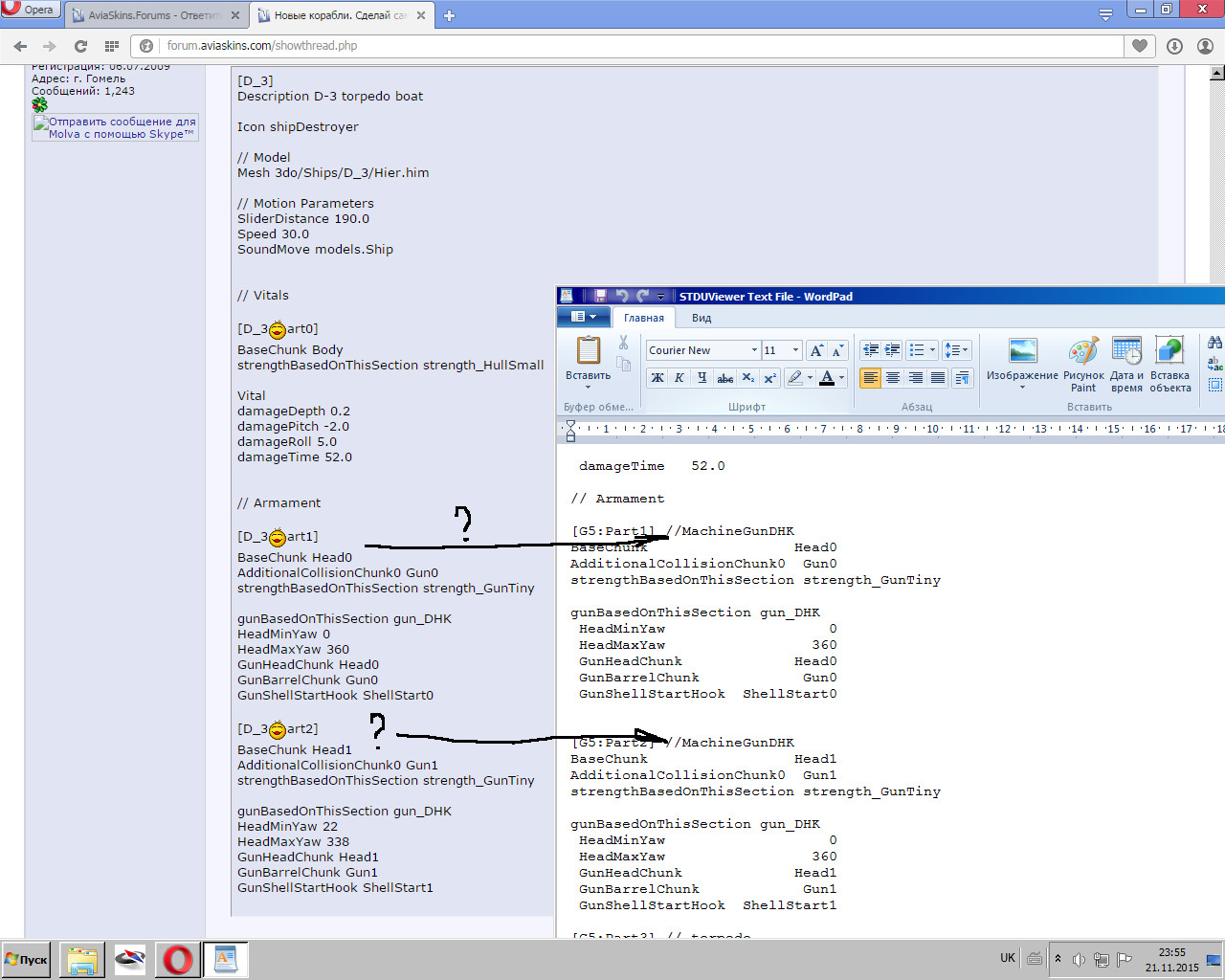Apply text highlight color in WordPad
The image size is (1225, 980).
pos(794,378)
